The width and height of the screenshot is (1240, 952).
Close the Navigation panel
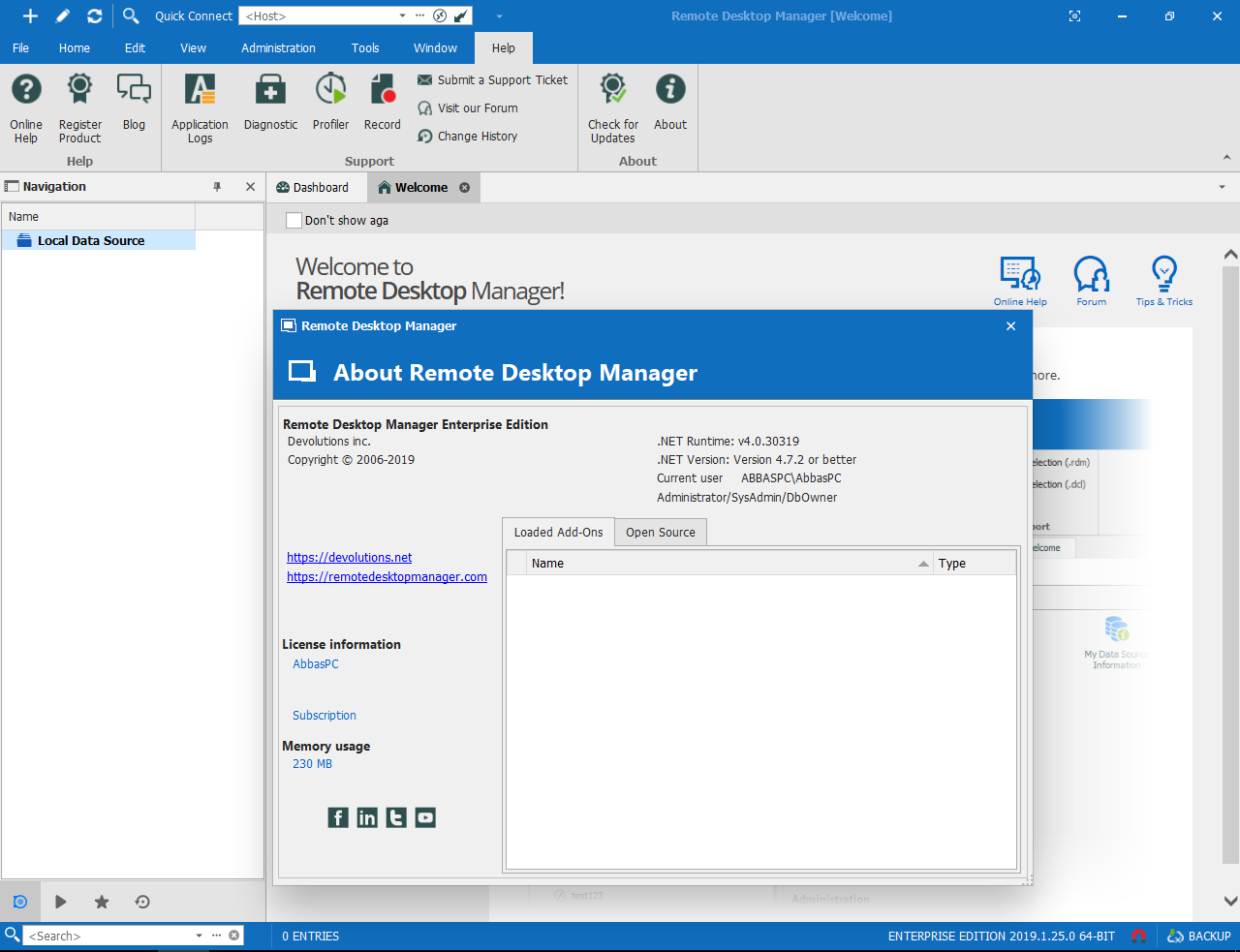(250, 187)
